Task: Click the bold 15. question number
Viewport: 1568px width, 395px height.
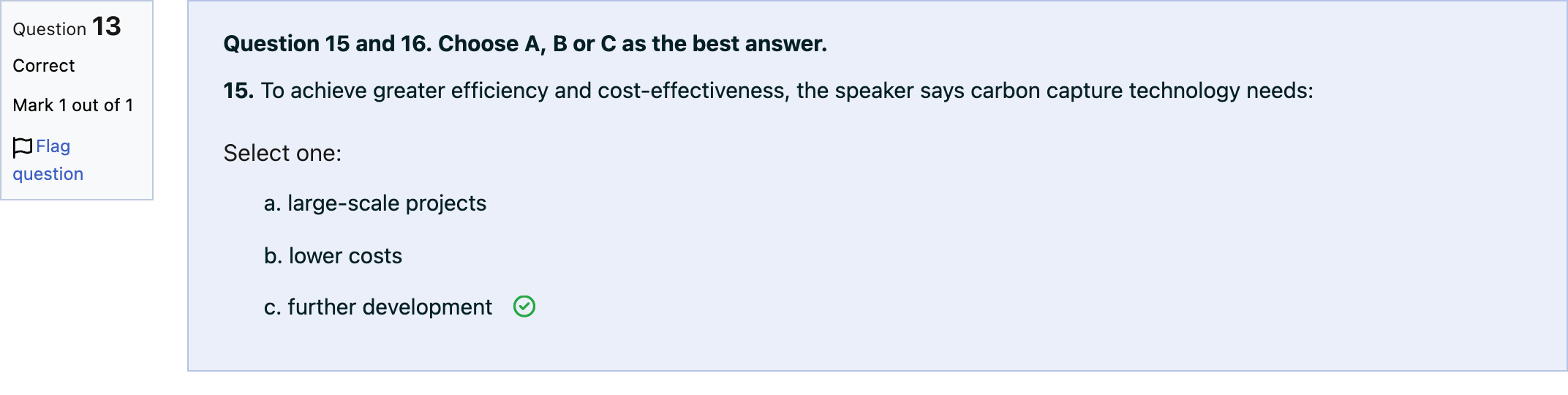Action: tap(238, 91)
